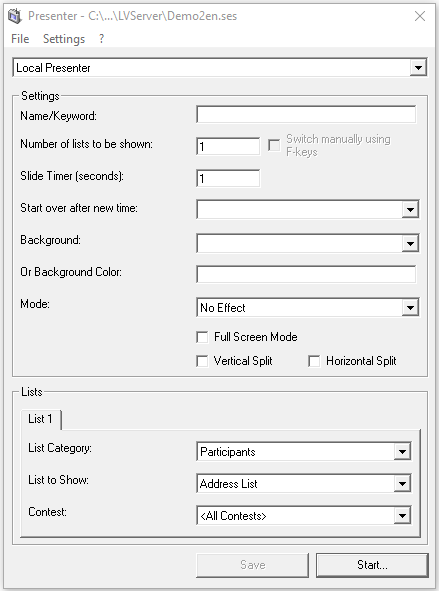439x591 pixels.
Task: Tick the Vertical Split checkbox
Action: (x=202, y=361)
